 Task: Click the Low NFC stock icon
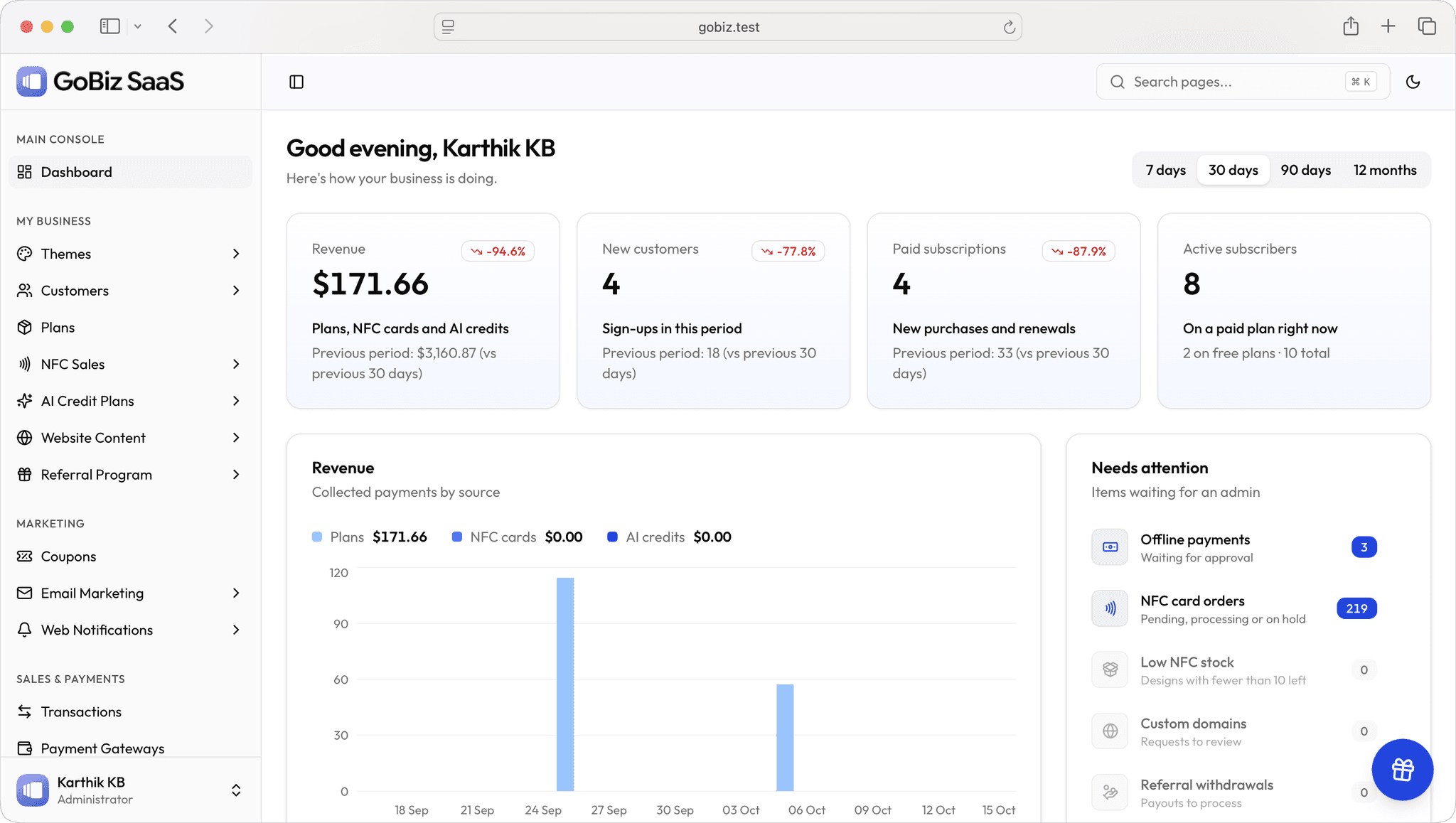tap(1110, 669)
